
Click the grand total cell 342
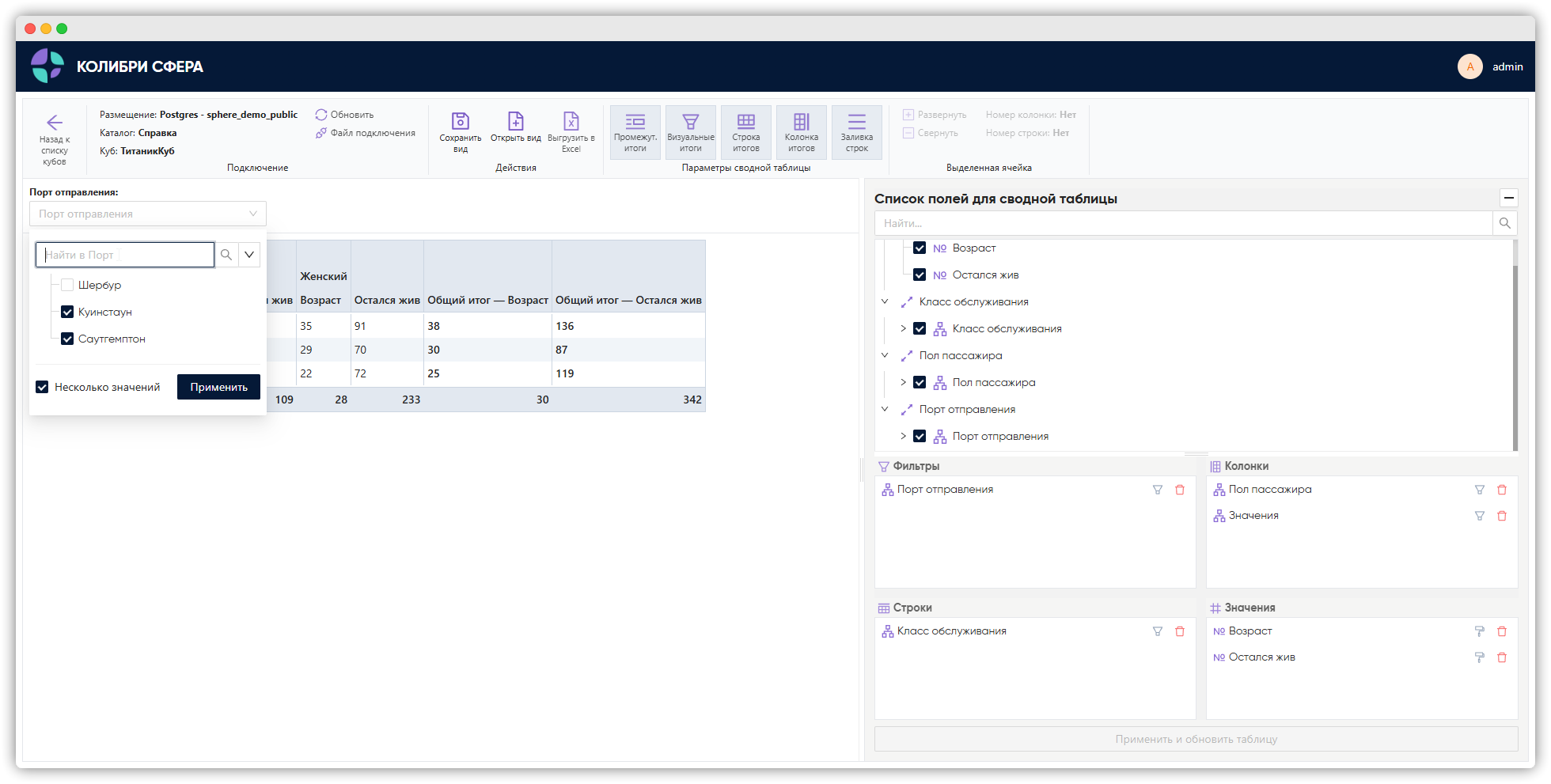(628, 400)
